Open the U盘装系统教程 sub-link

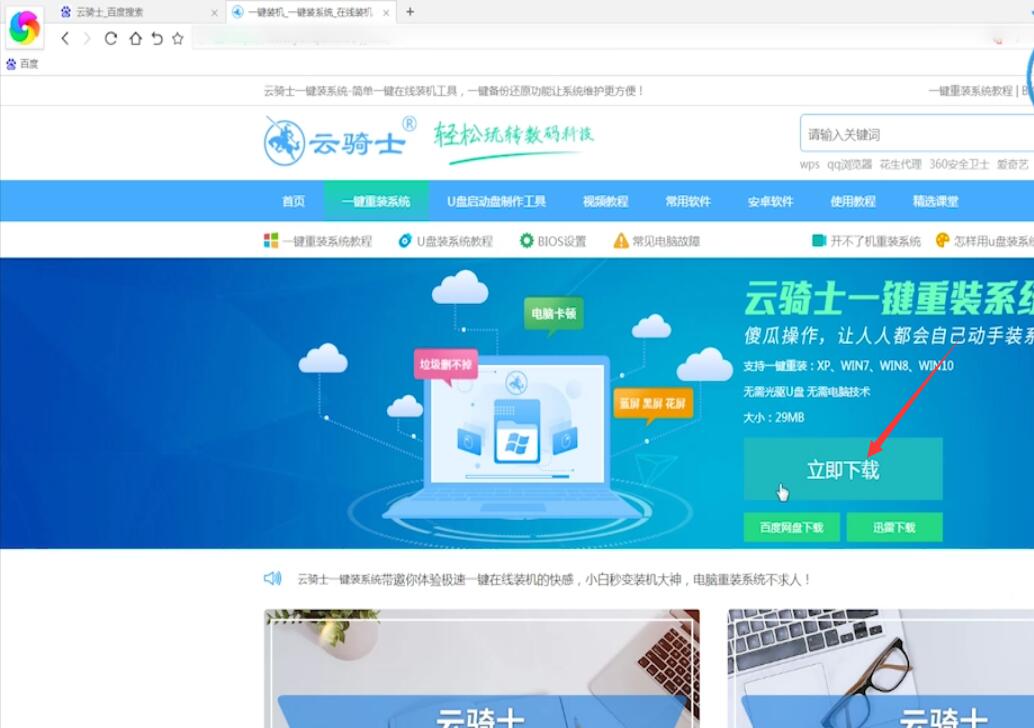[454, 241]
